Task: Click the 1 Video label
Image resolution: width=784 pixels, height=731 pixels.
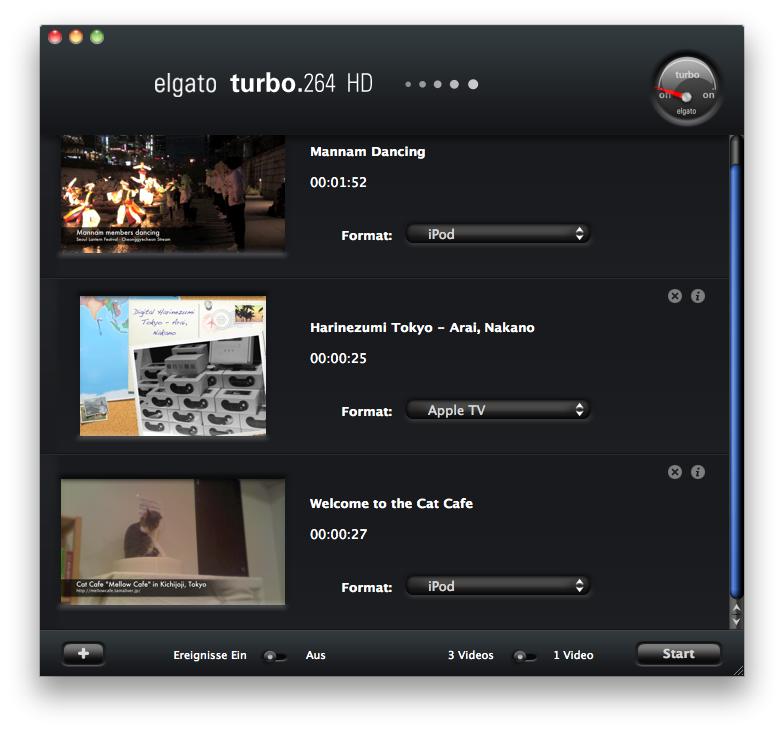Action: point(573,656)
